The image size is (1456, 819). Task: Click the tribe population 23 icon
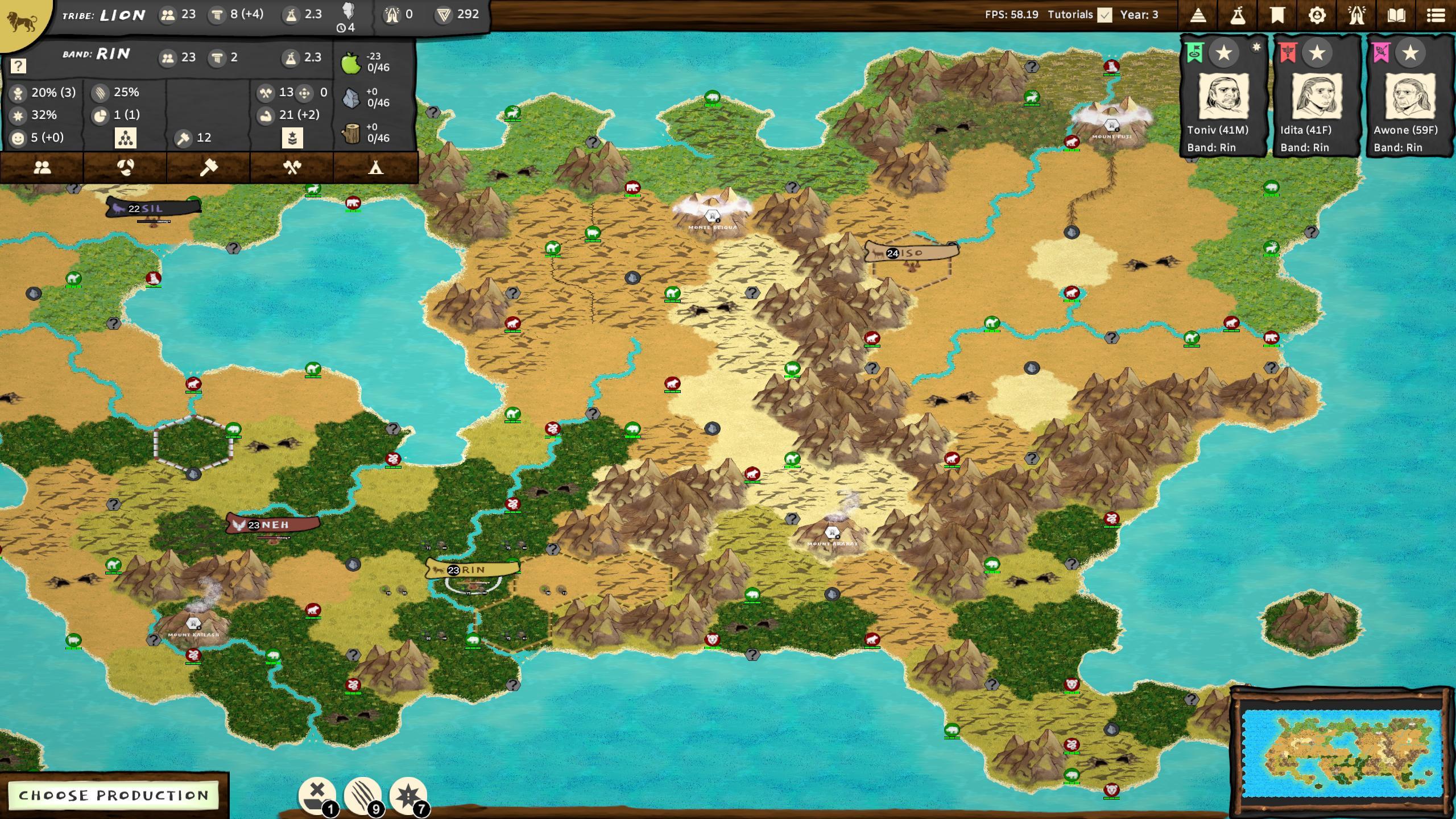[168, 15]
